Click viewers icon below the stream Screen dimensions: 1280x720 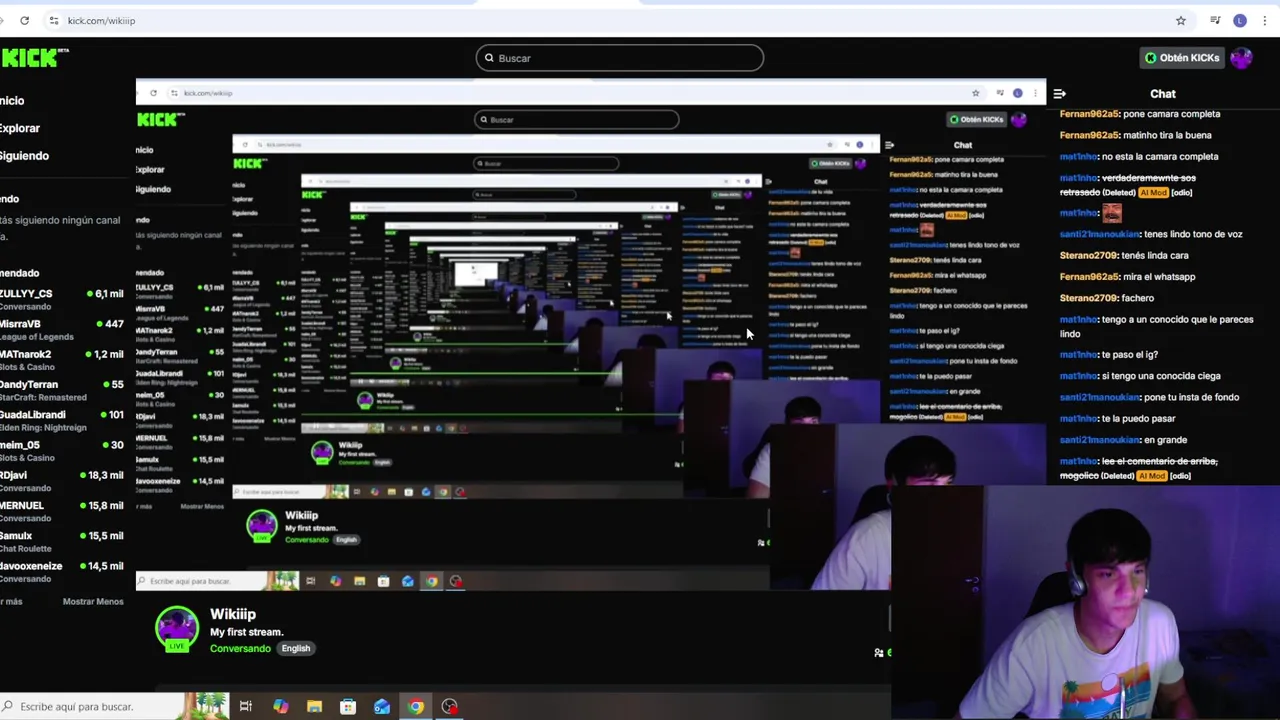(x=879, y=652)
